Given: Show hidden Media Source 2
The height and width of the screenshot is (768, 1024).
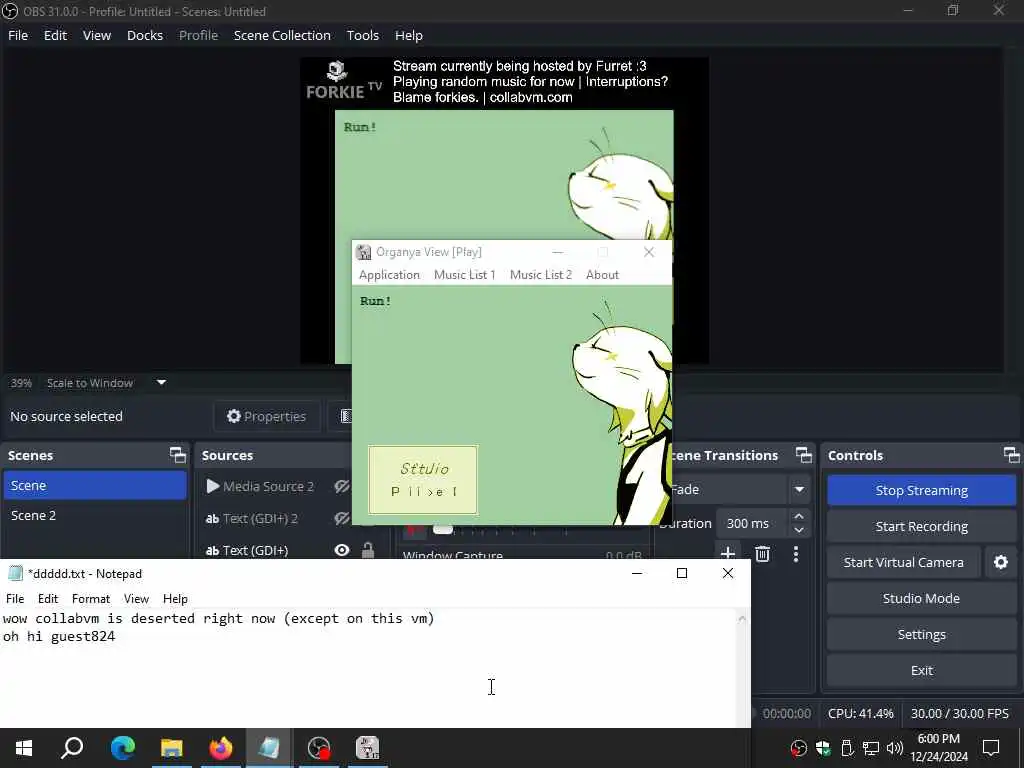Looking at the screenshot, I should pos(342,486).
